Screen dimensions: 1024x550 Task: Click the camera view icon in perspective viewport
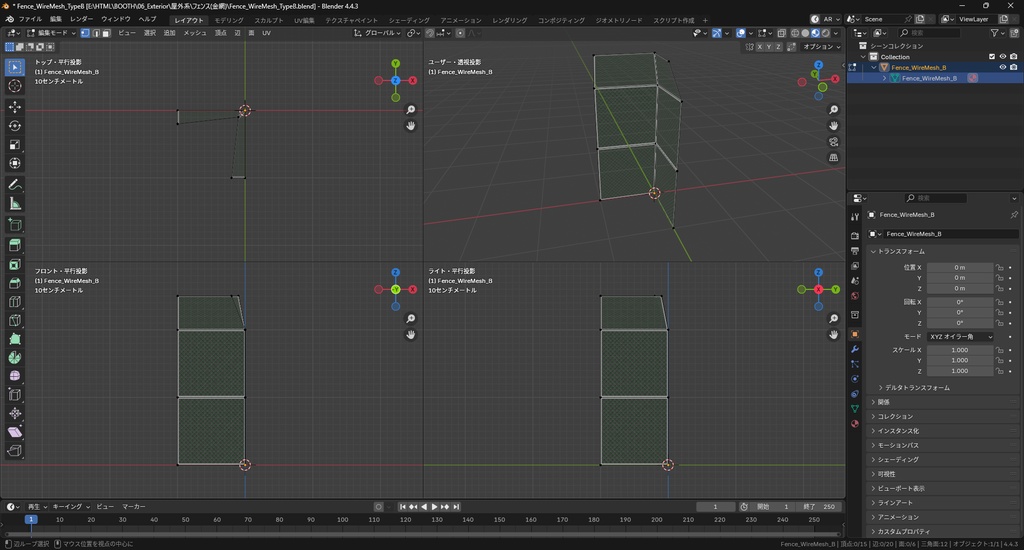[834, 142]
